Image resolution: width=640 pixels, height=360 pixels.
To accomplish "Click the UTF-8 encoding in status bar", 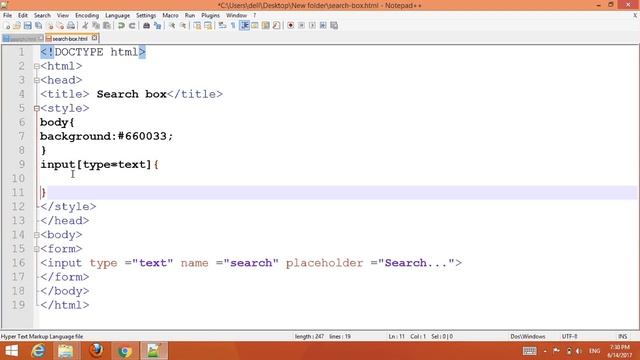I will pos(569,337).
